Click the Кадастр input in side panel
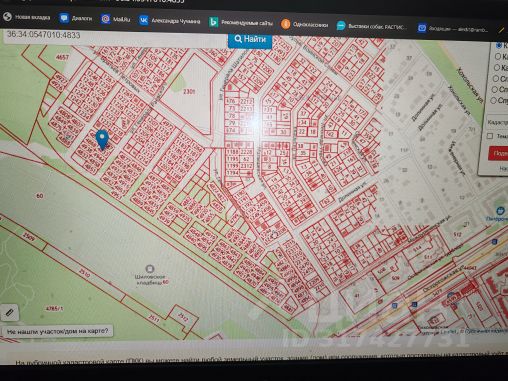The height and width of the screenshot is (381, 508). 497,122
